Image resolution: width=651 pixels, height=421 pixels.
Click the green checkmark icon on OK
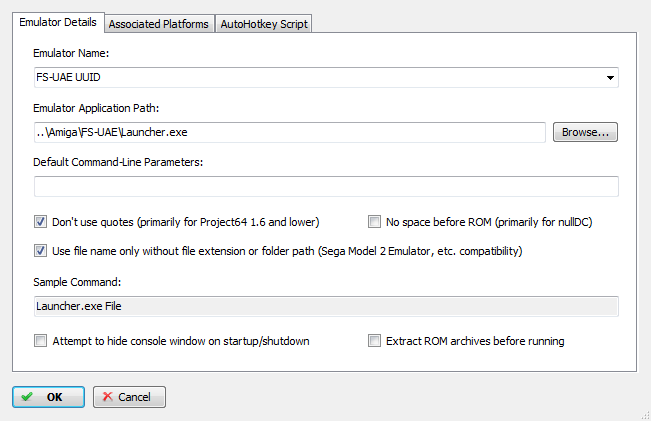coord(27,397)
